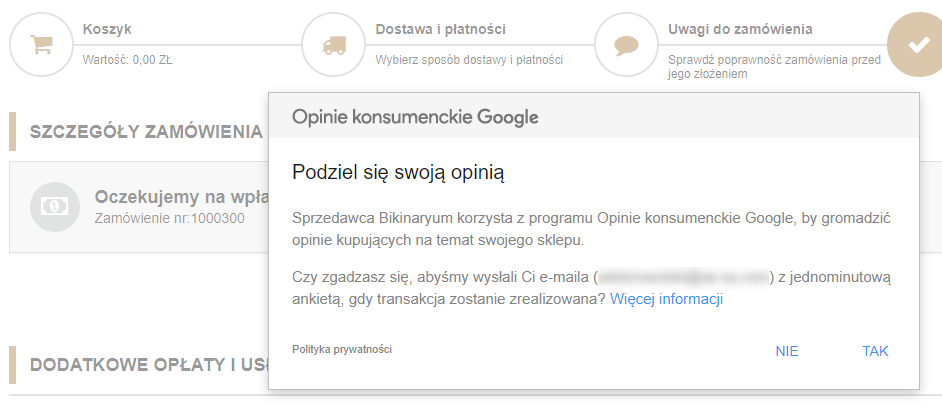Click the Szczegóły zamówienia section heading

point(146,132)
